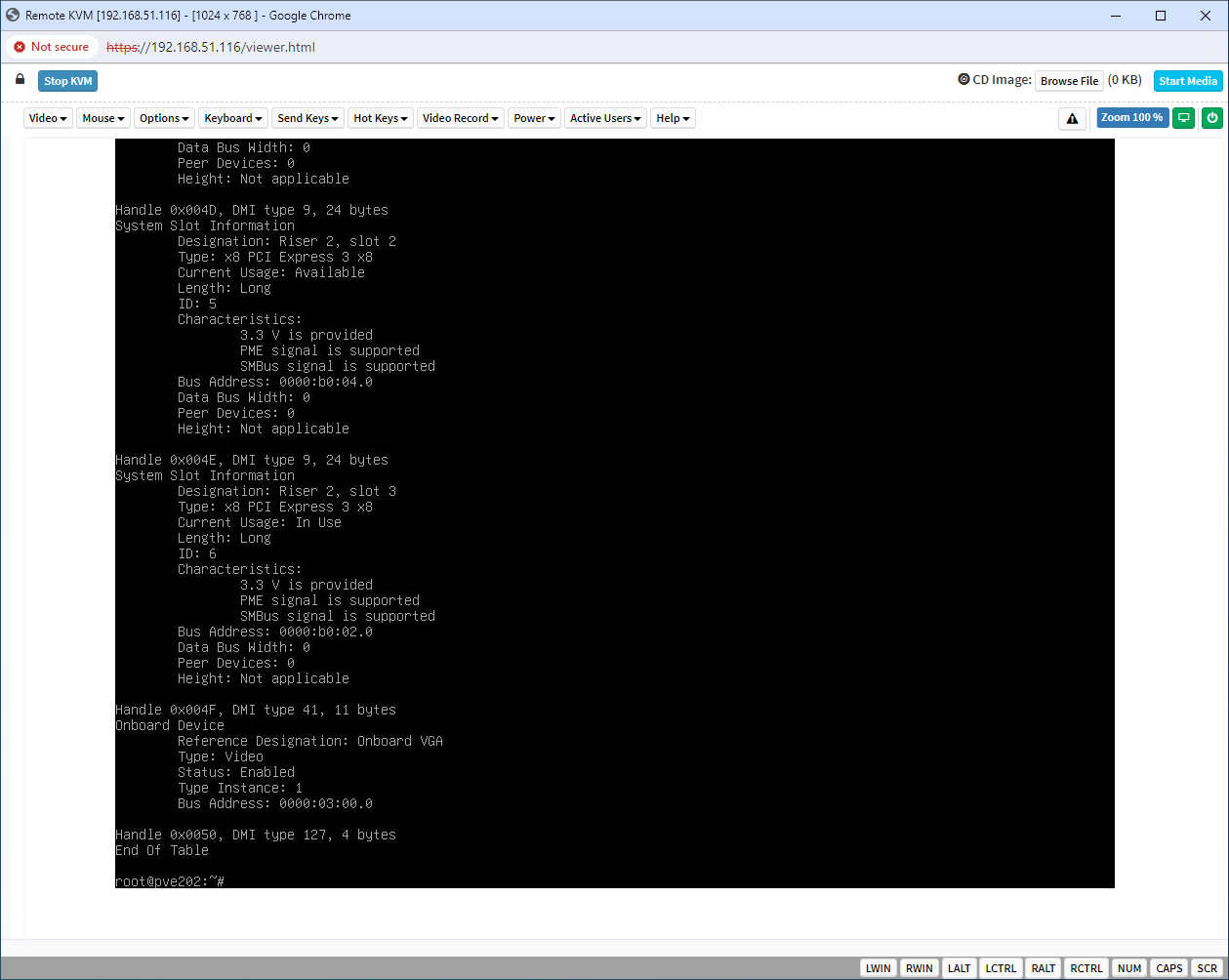This screenshot has width=1229, height=980.
Task: Click the Zoom 100 % button
Action: coord(1132,118)
